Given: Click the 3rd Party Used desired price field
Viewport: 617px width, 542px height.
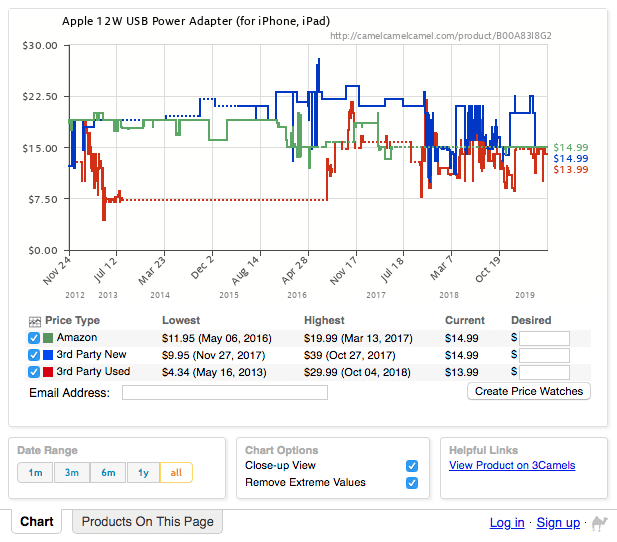Looking at the screenshot, I should (544, 372).
